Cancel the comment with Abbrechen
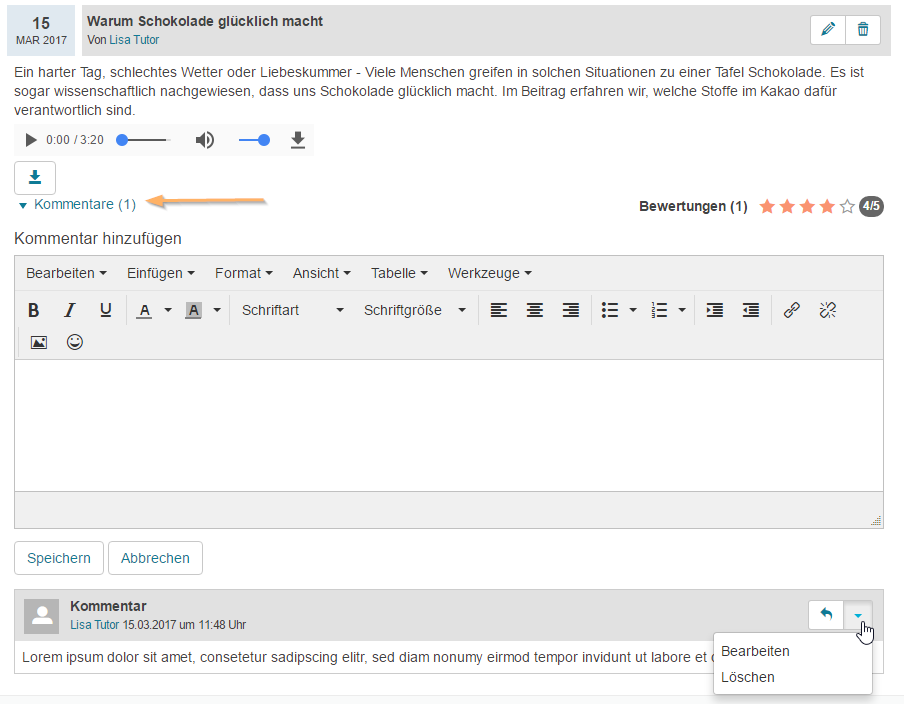This screenshot has height=704, width=904. 155,558
